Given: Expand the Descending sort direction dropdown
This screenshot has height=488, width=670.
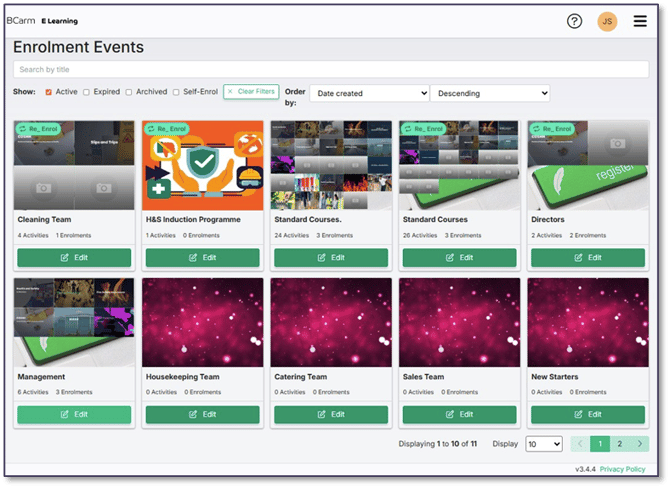Looking at the screenshot, I should click(x=490, y=93).
